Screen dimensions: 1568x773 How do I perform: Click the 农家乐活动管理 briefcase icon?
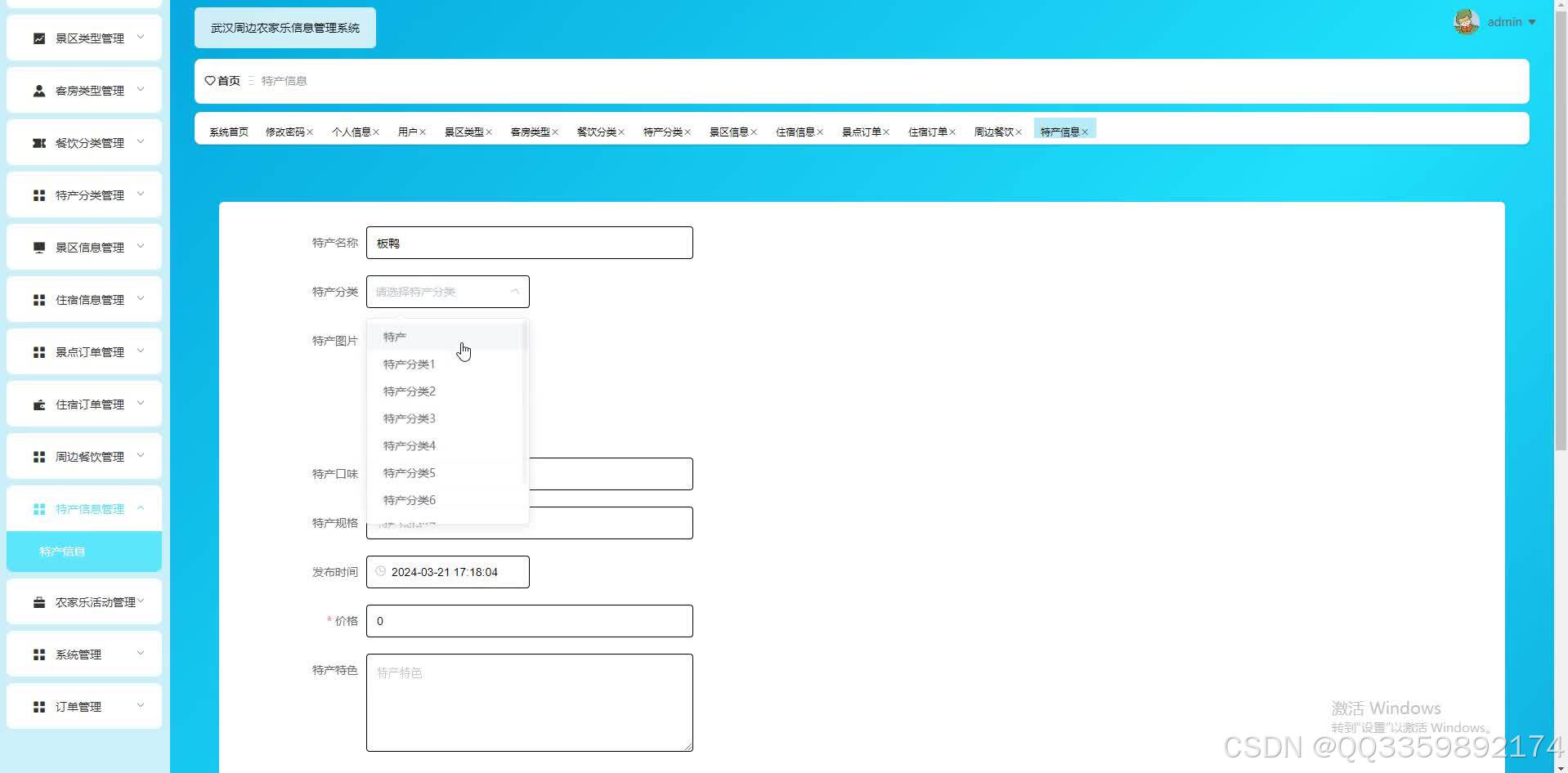tap(38, 602)
